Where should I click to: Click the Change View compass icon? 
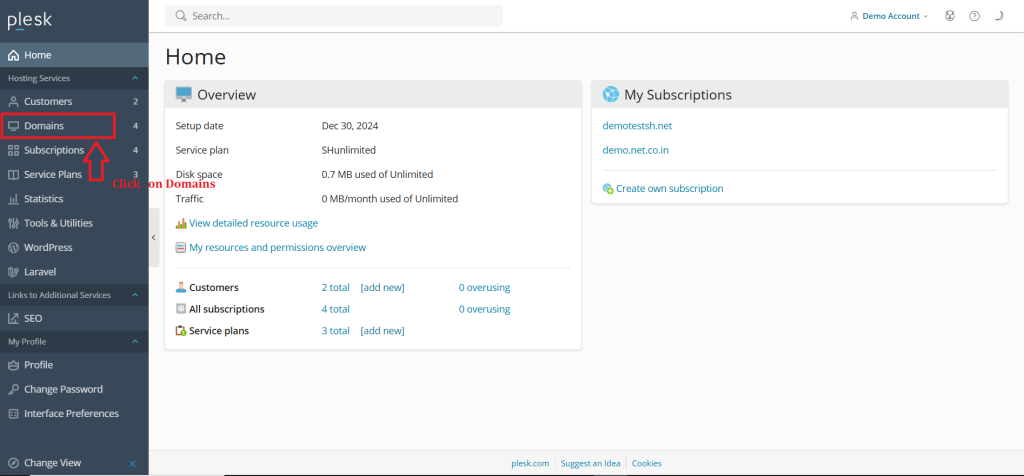13,463
